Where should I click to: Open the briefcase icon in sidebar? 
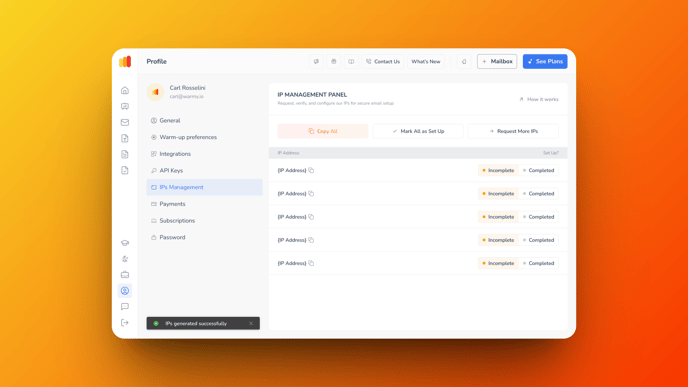tap(125, 275)
